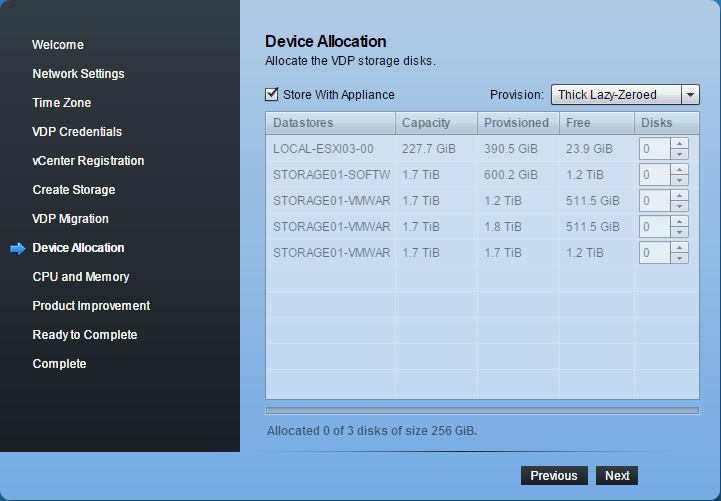Click the Disks input for LOCAL-ESXI03-00
Image resolution: width=721 pixels, height=501 pixels.
click(654, 149)
